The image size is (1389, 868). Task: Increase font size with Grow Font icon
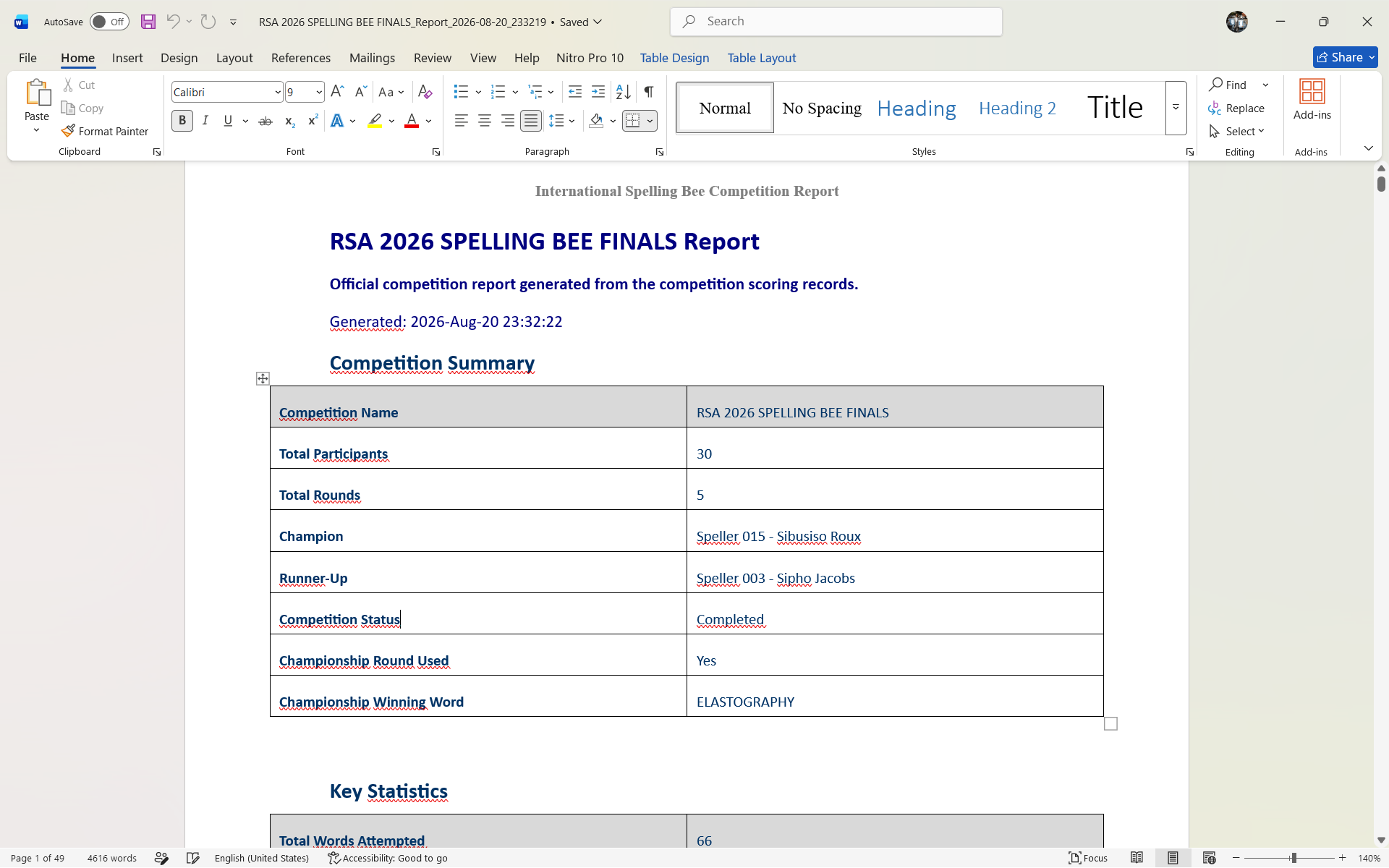[337, 92]
